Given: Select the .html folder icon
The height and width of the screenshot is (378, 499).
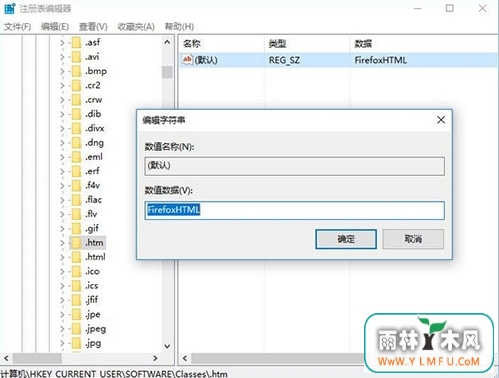Looking at the screenshot, I should tap(76, 258).
